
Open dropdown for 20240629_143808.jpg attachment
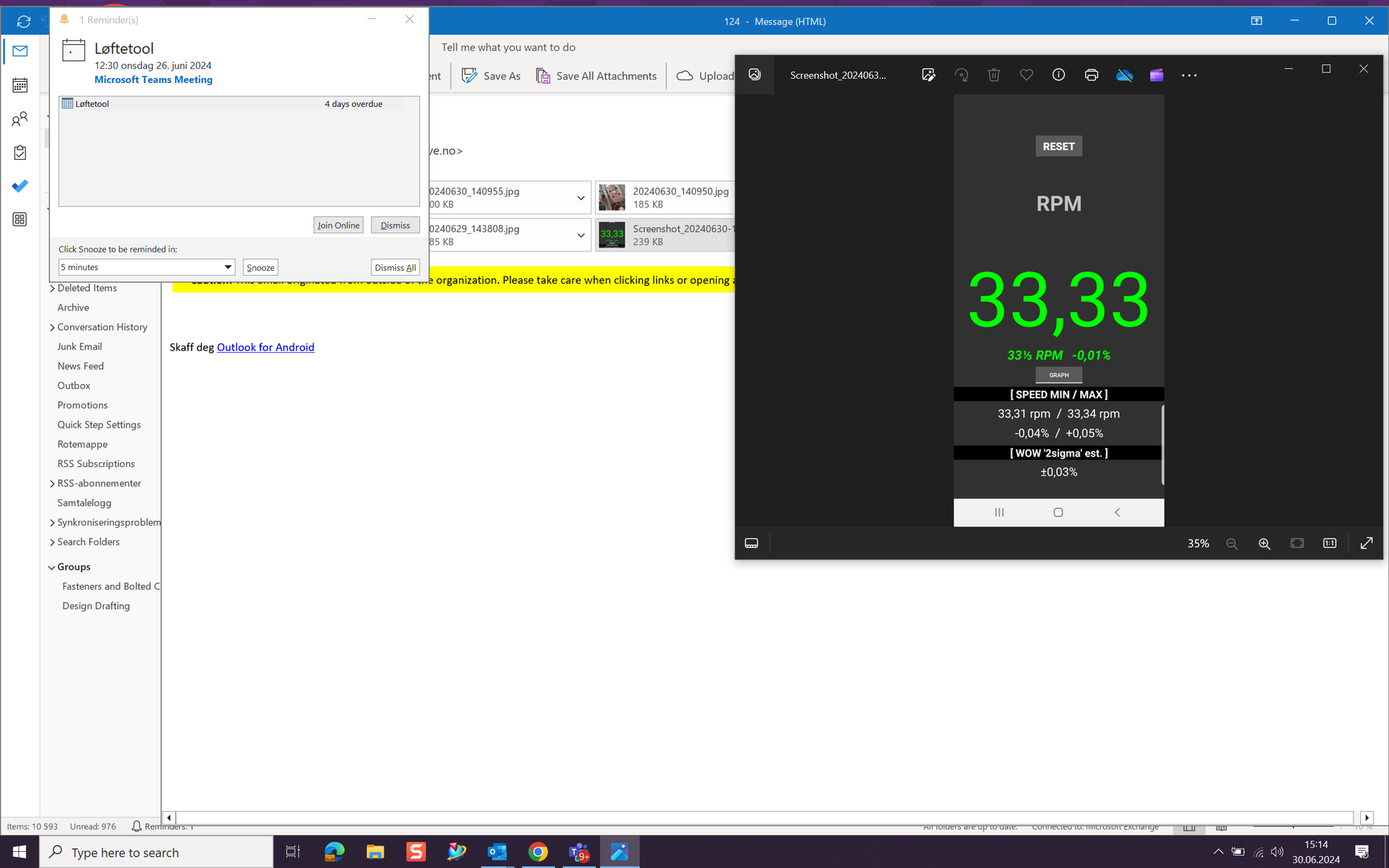580,235
